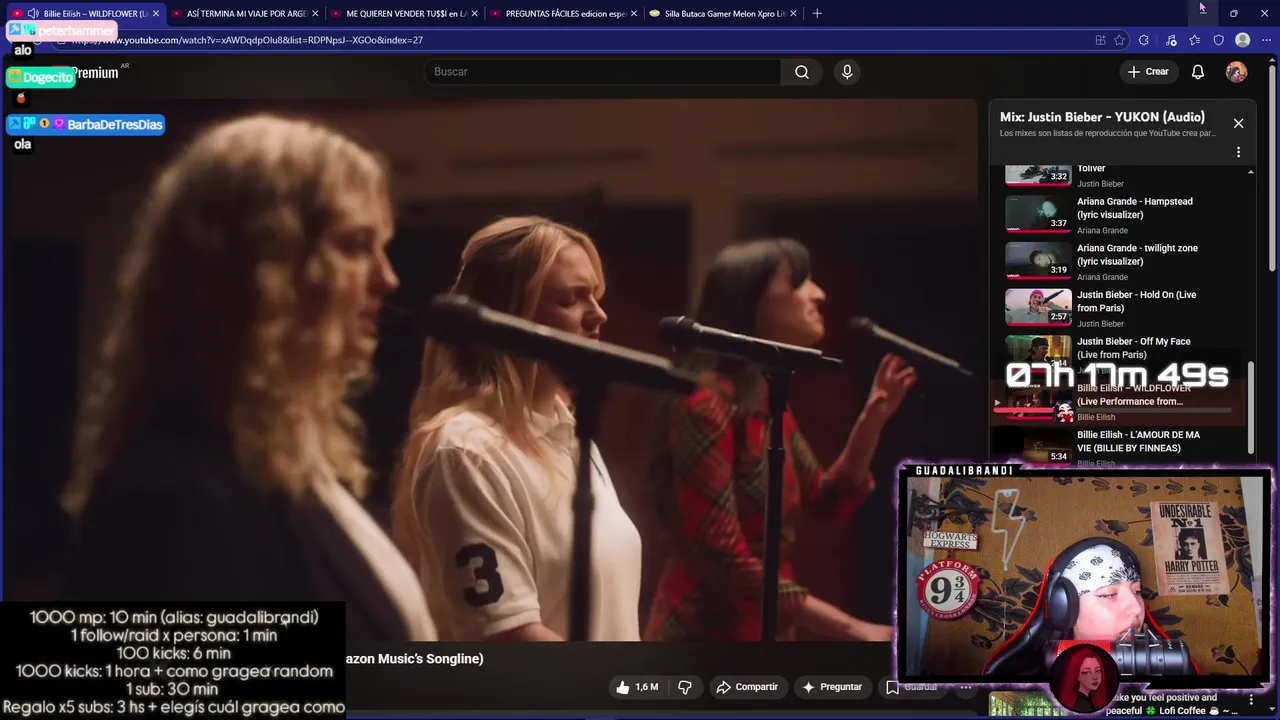Open Lofi Coffee recommendation options menu

[x=1251, y=700]
